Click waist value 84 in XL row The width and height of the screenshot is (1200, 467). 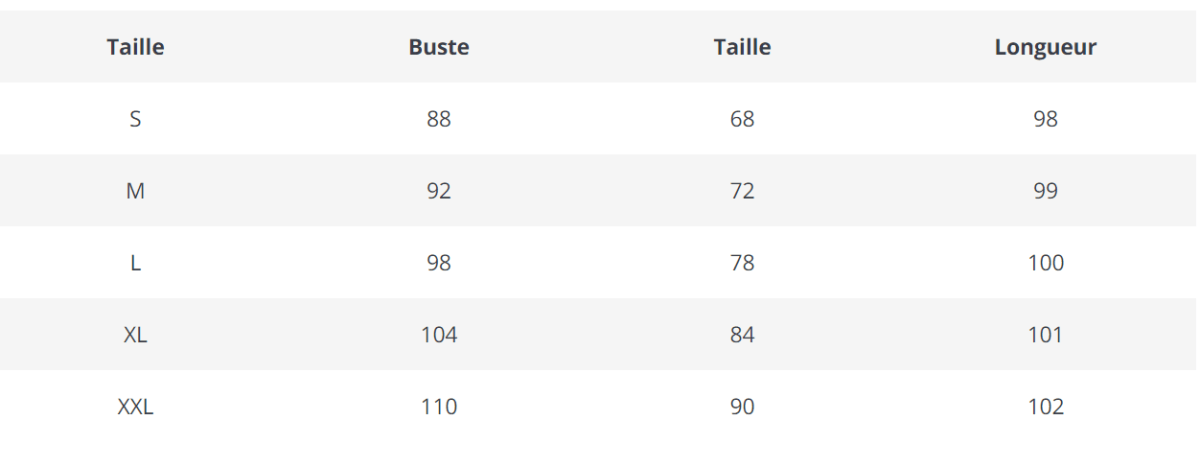pos(742,335)
